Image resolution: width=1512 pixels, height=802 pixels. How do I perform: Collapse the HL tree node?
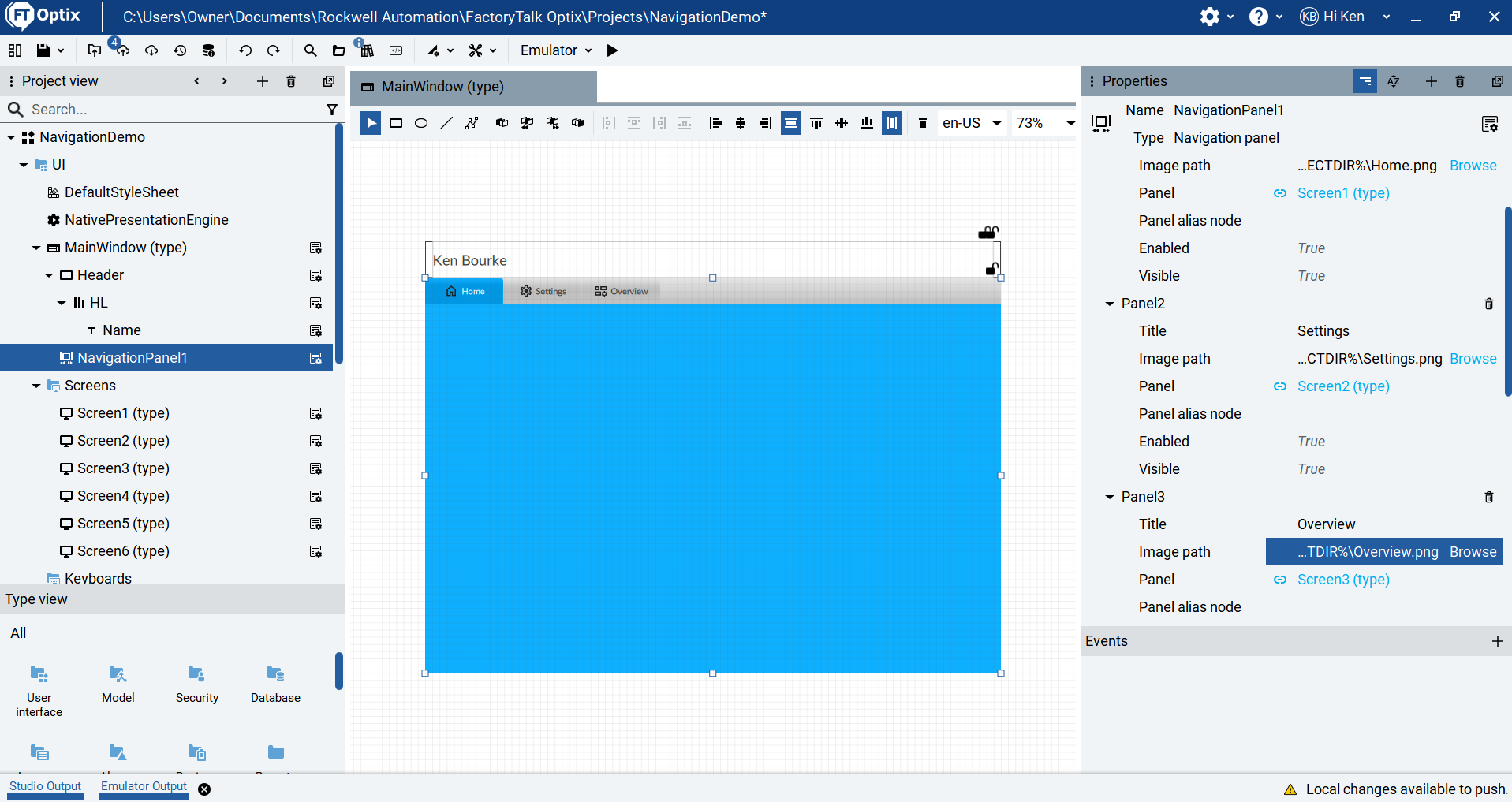click(62, 303)
